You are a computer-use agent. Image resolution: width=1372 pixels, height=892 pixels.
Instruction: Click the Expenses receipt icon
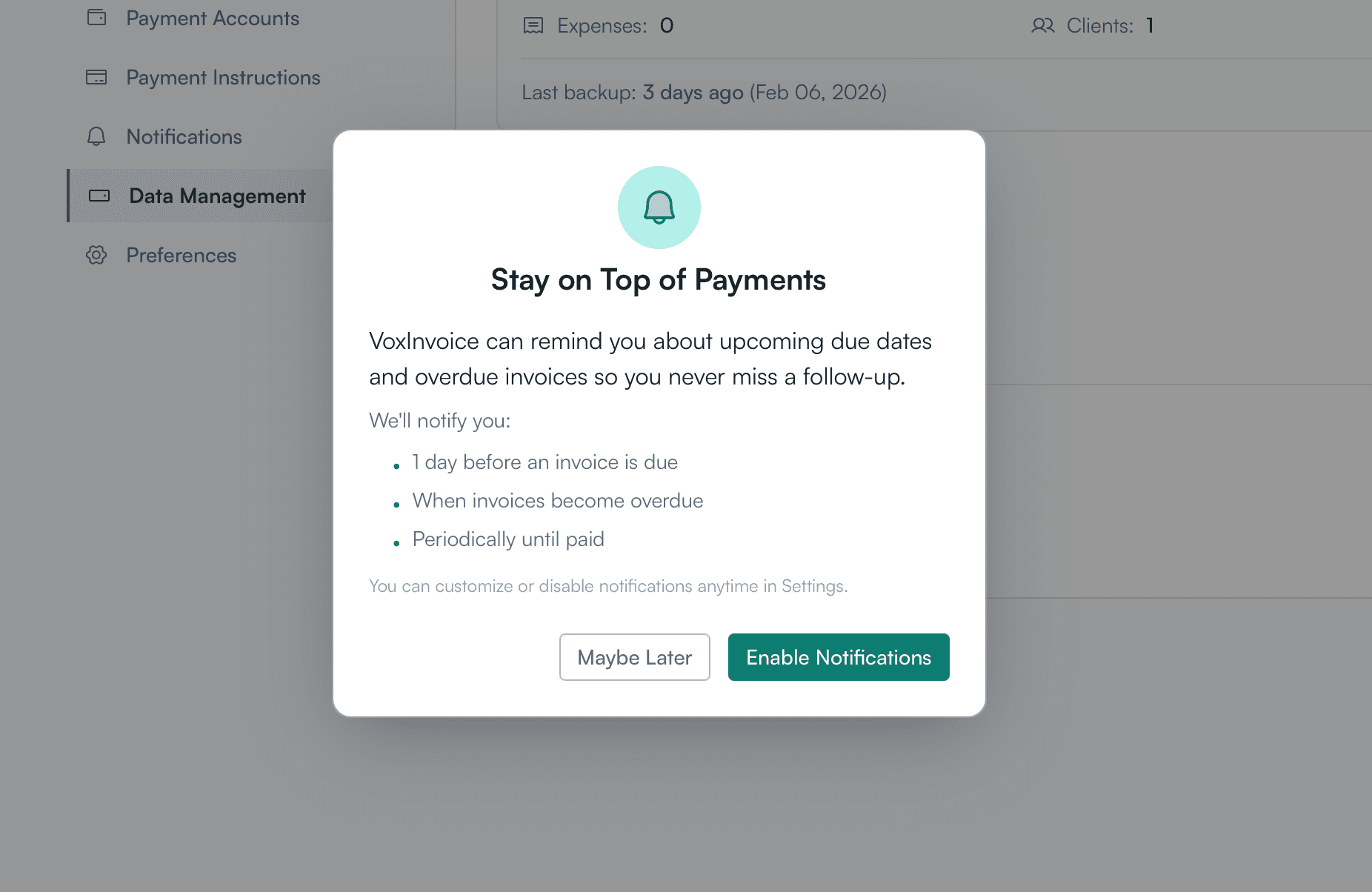click(533, 25)
